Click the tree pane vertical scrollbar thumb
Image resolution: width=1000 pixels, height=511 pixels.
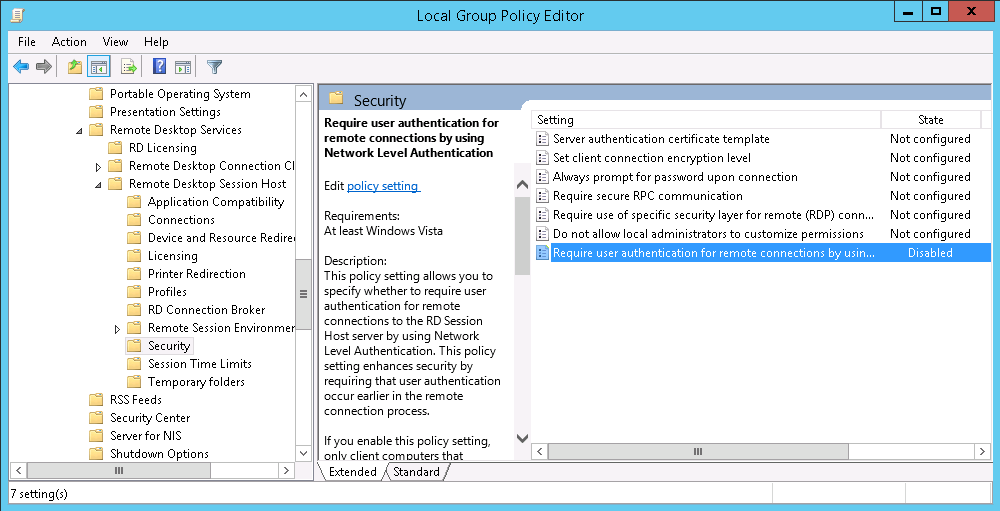pyautogui.click(x=304, y=294)
